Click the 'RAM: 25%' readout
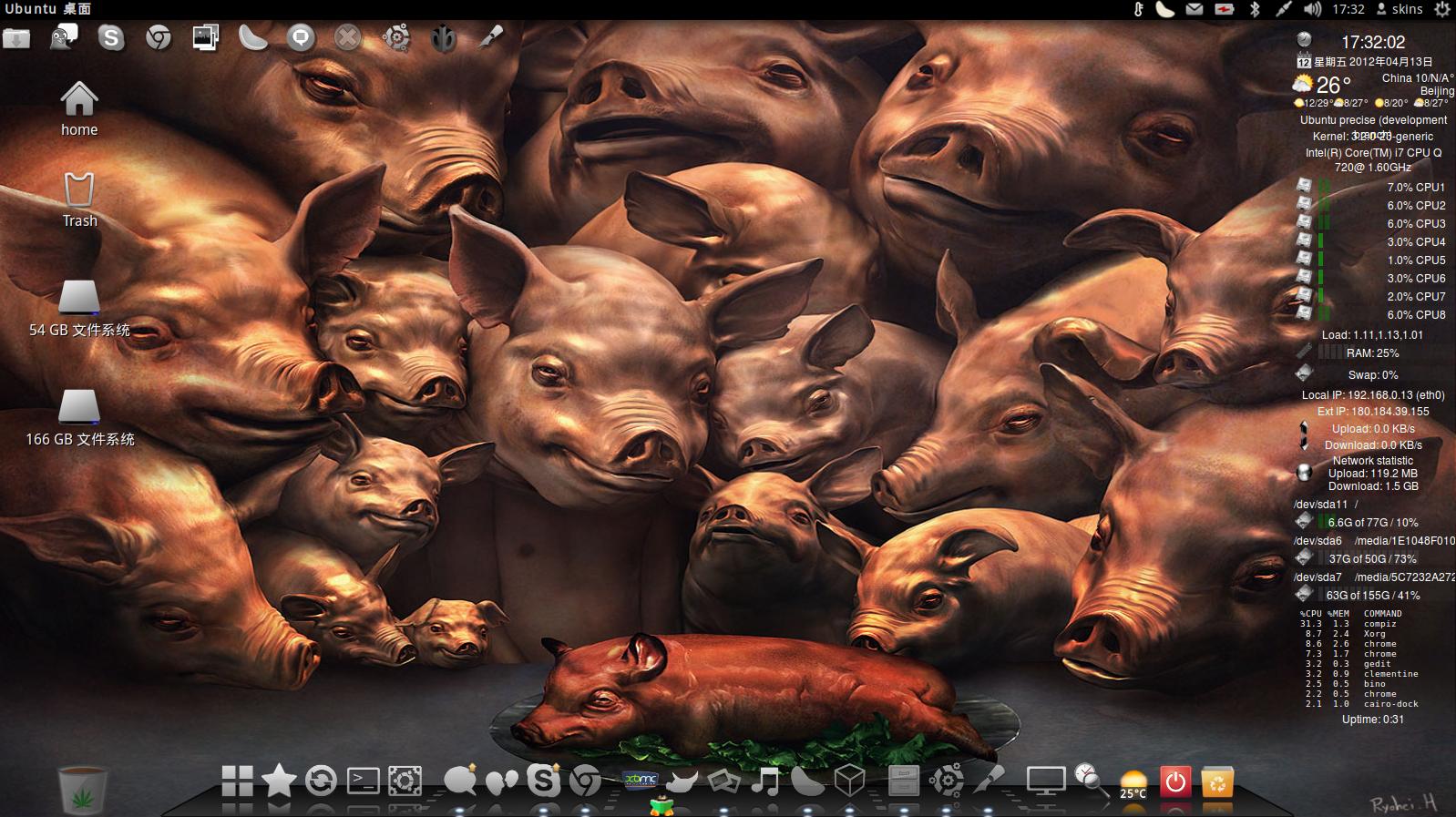 pyautogui.click(x=1372, y=353)
